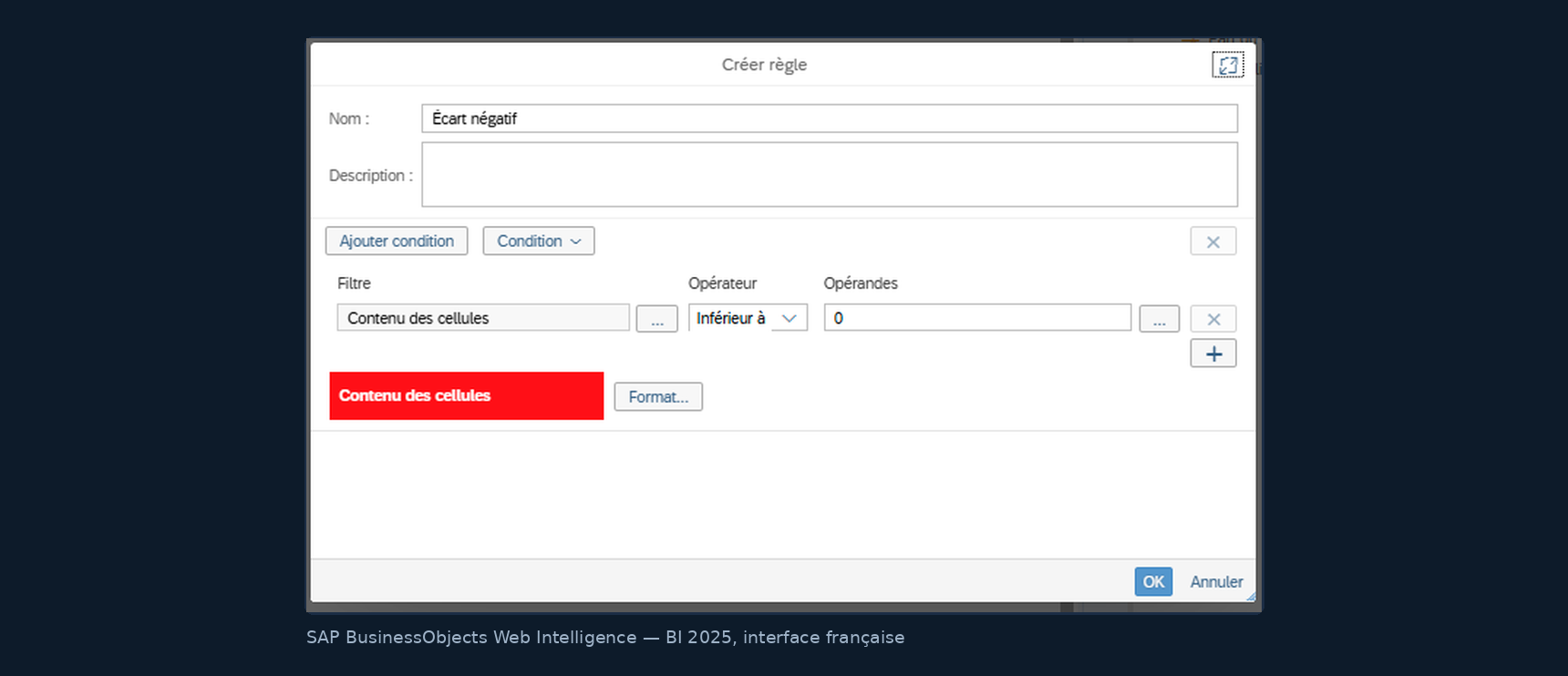Click the Opérandes column label

(861, 283)
